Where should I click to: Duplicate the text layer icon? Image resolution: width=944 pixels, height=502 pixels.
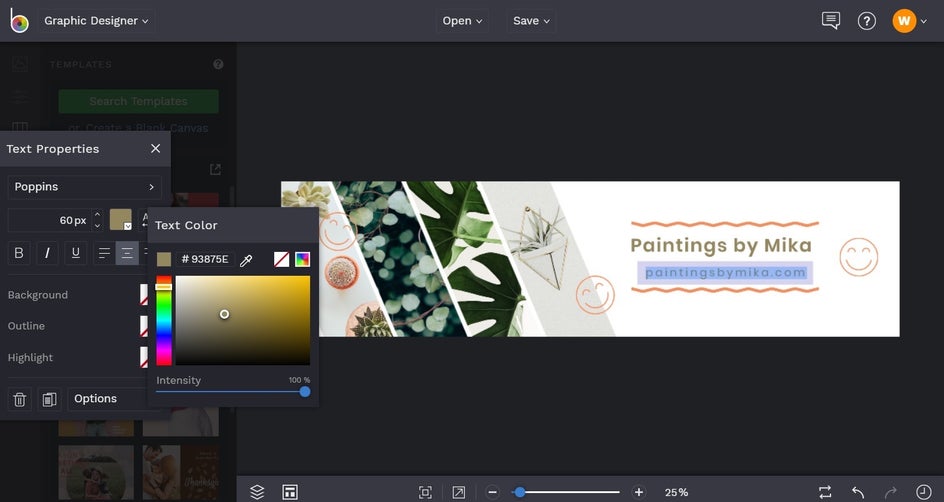pyautogui.click(x=49, y=399)
